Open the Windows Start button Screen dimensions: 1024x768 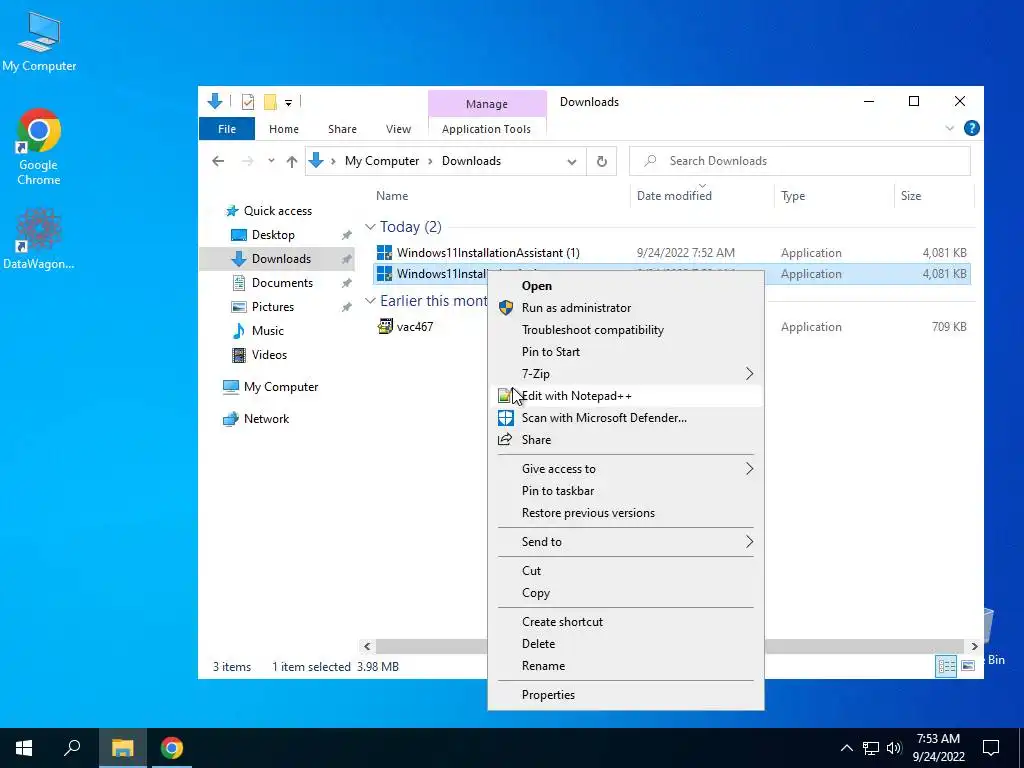pos(24,748)
